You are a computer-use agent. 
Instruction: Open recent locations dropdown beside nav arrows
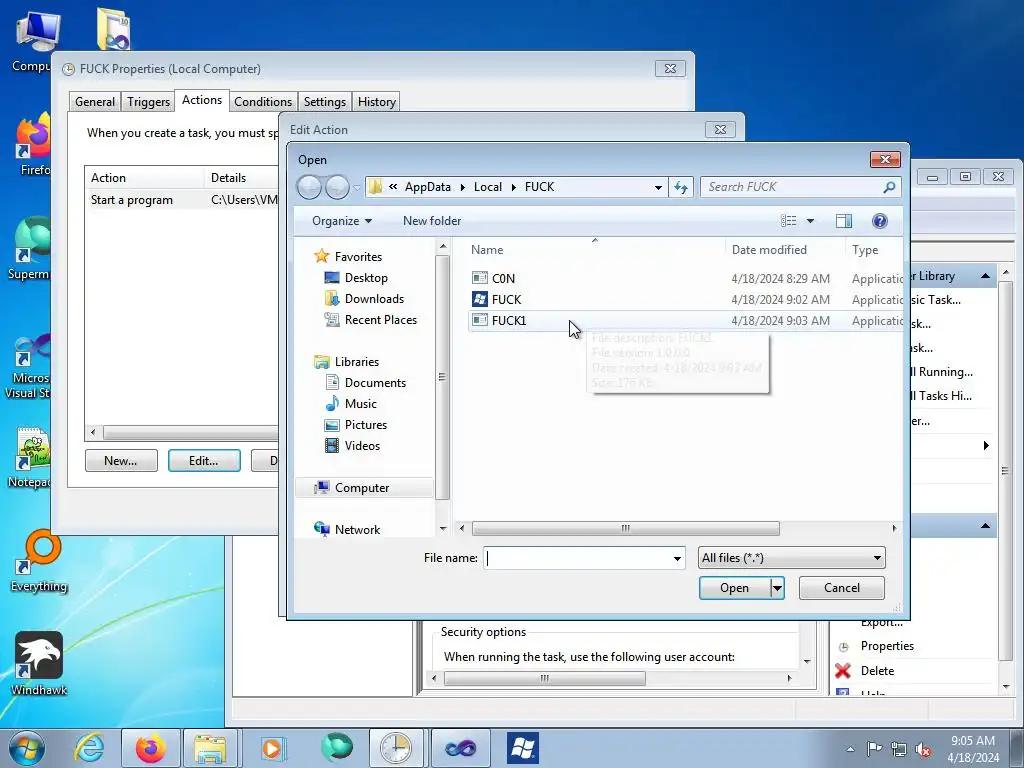[357, 187]
